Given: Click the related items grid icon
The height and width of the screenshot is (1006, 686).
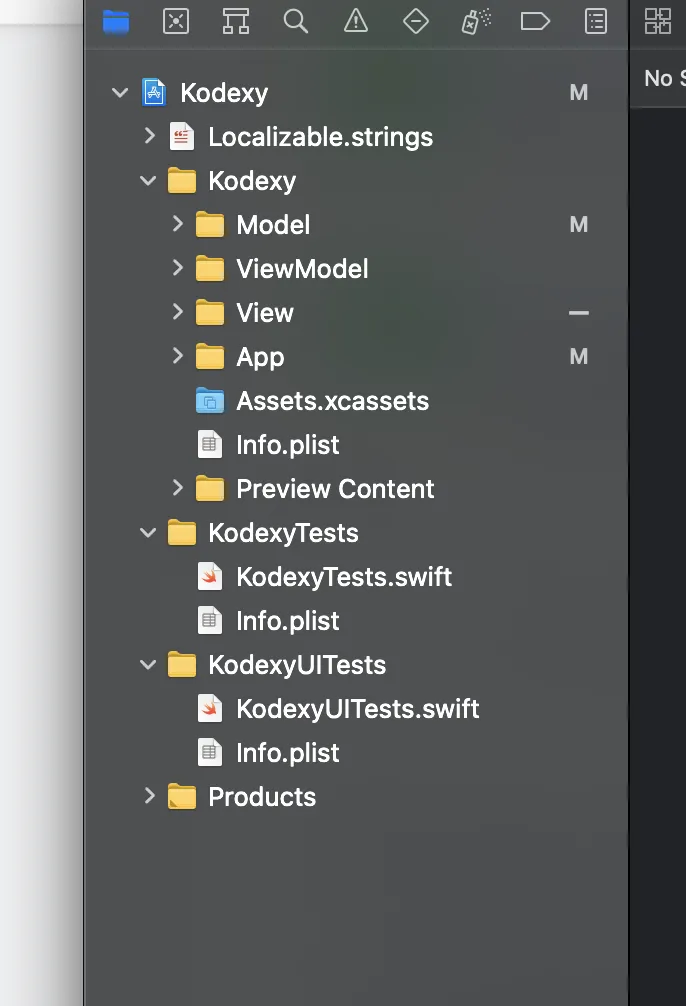Looking at the screenshot, I should click(x=658, y=21).
